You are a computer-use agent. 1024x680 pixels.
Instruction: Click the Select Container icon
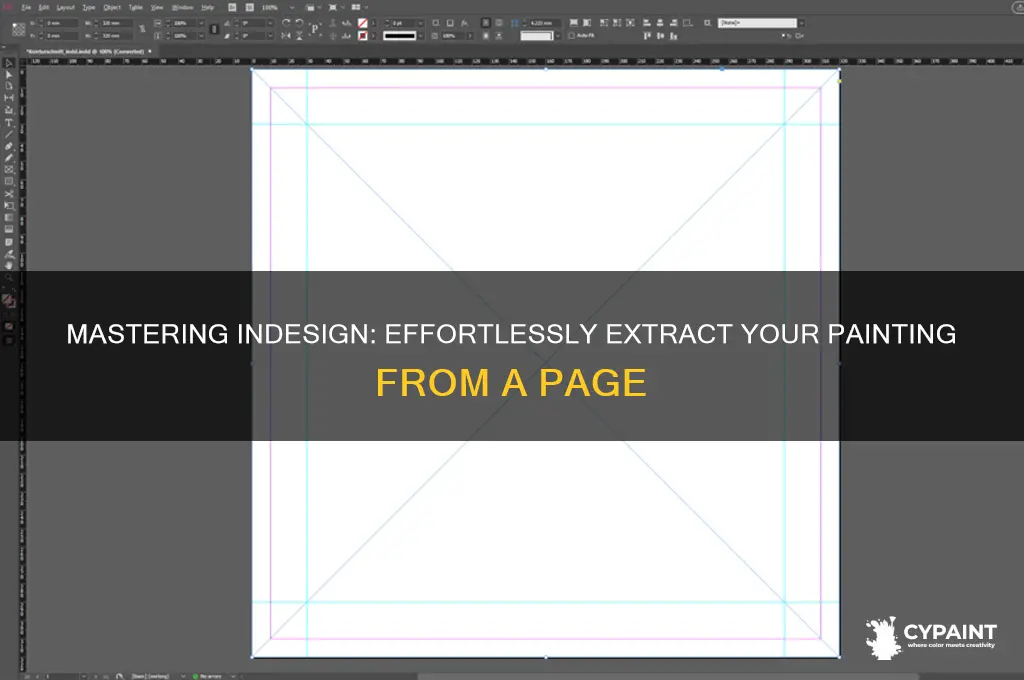[x=333, y=23]
